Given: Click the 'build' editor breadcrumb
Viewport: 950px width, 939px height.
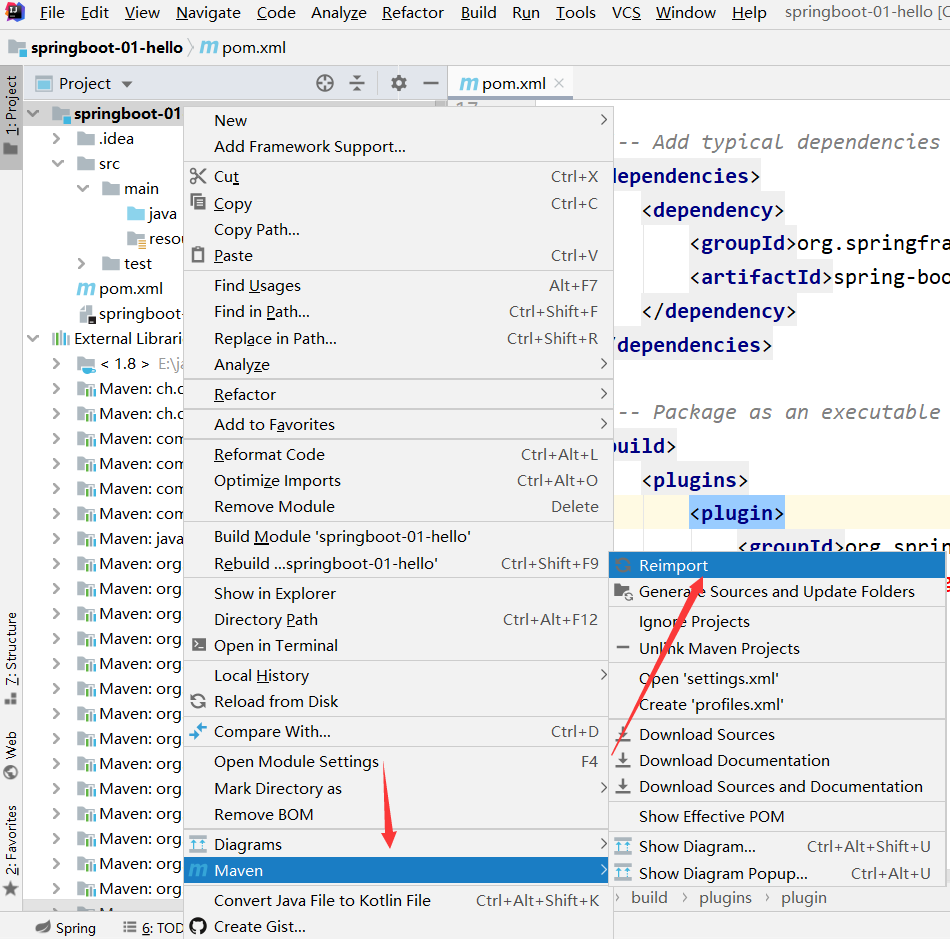Looking at the screenshot, I should pyautogui.click(x=649, y=898).
